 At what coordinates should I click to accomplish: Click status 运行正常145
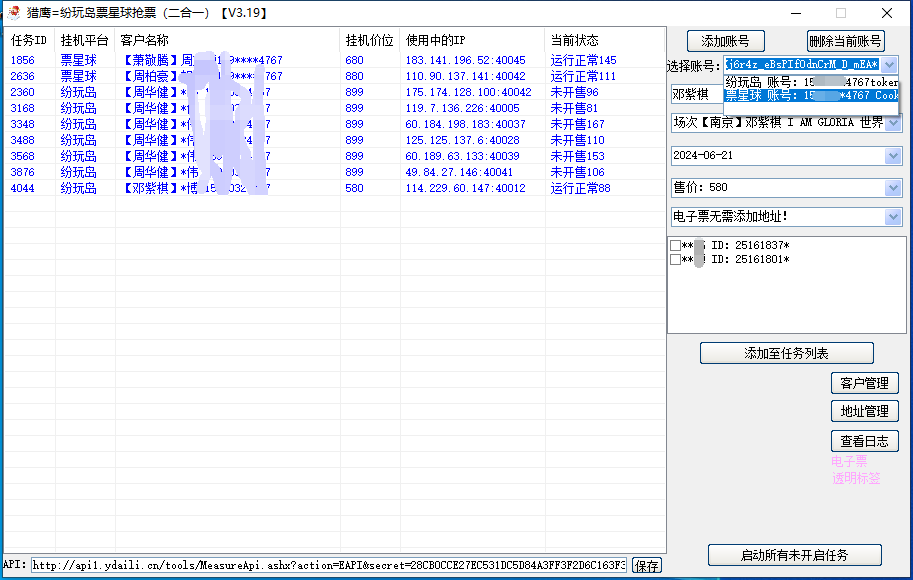coord(583,60)
